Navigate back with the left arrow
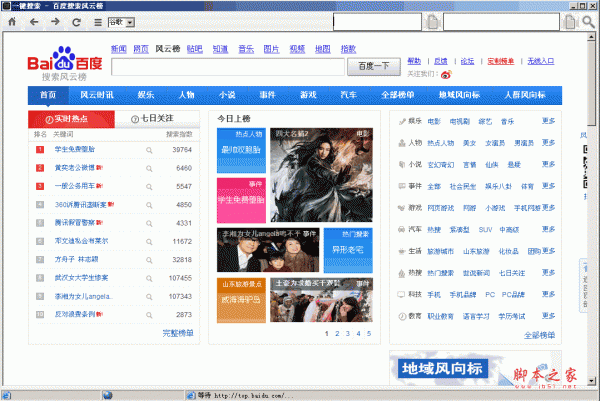600x401 pixels. point(34,22)
